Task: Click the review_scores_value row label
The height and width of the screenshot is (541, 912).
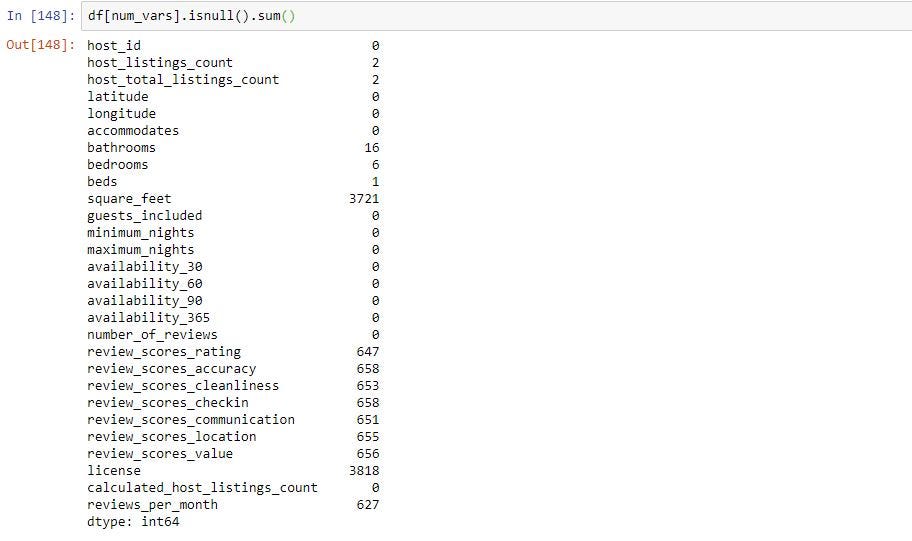Action: click(x=160, y=454)
